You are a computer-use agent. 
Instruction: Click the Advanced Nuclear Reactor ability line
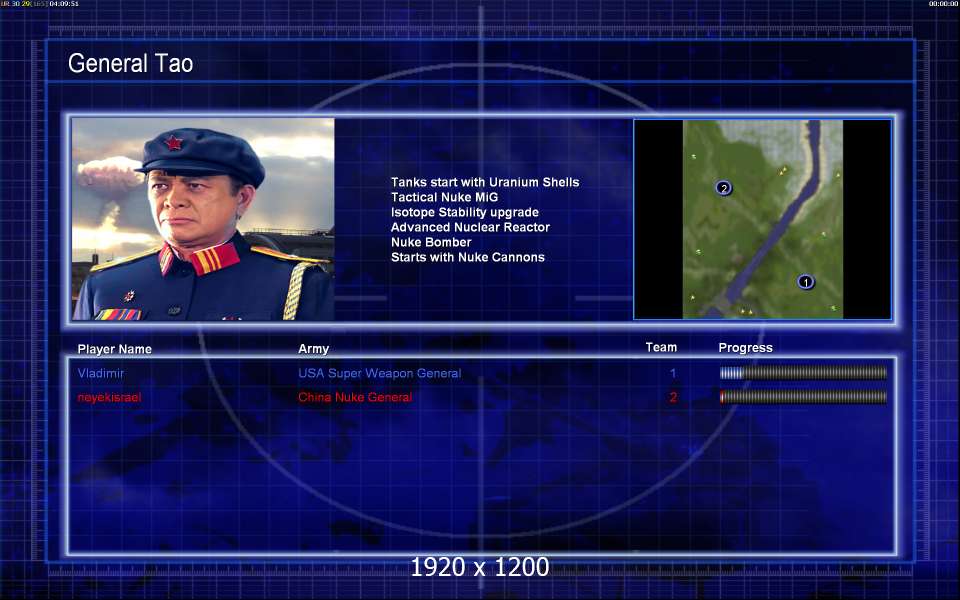point(470,227)
